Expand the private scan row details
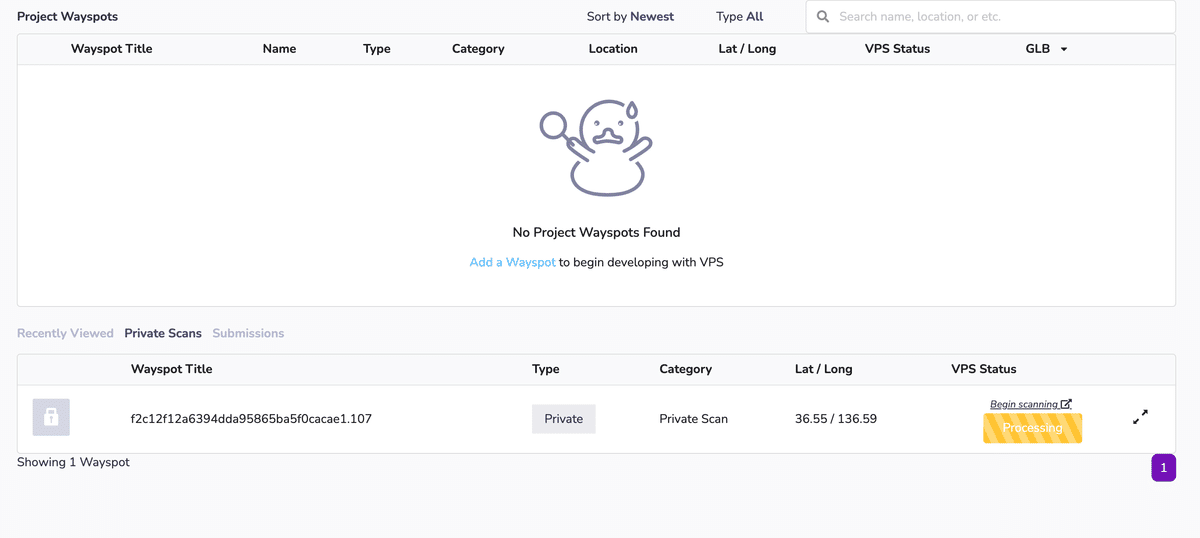1200x538 pixels. (1140, 417)
